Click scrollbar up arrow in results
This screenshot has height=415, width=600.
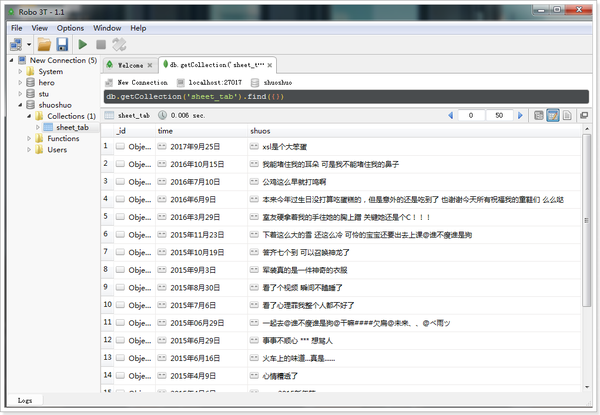(x=587, y=129)
